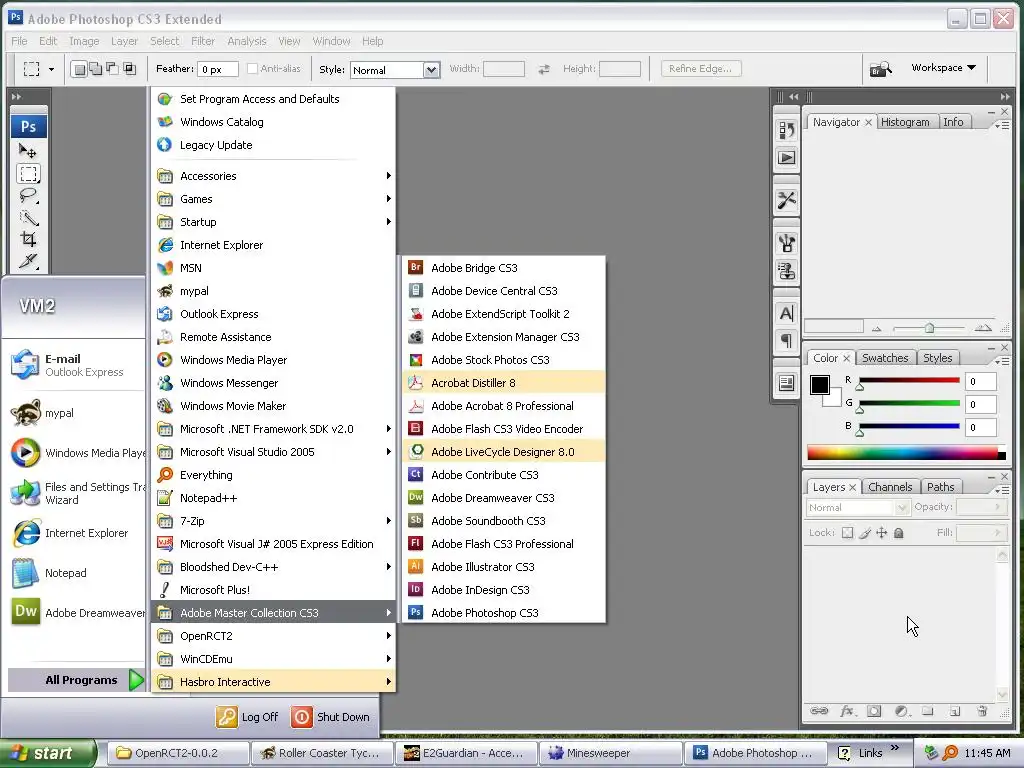This screenshot has height=768, width=1024.
Task: Open the Paragraph panel icon
Action: point(786,340)
